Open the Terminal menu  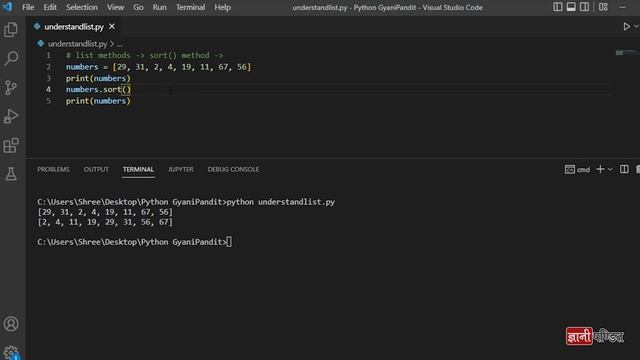pyautogui.click(x=190, y=7)
